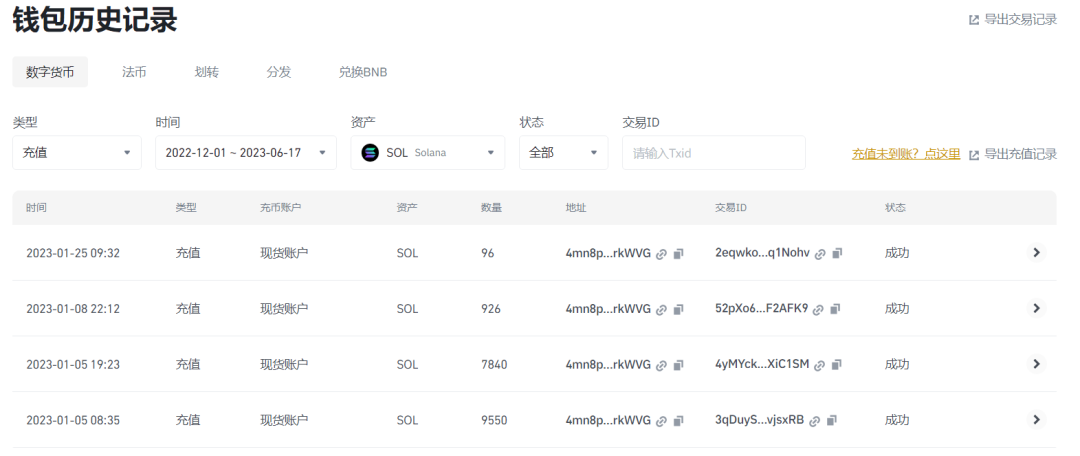1080x456 pixels.
Task: Click address 4mn8p...rkWVG in 96 SOL row
Action: click(608, 253)
